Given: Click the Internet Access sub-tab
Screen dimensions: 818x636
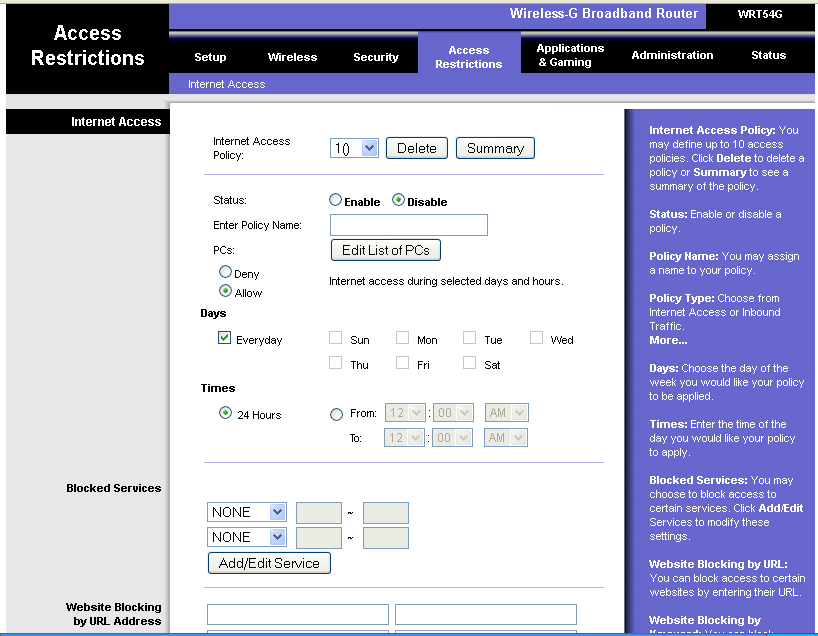Looking at the screenshot, I should point(226,84).
